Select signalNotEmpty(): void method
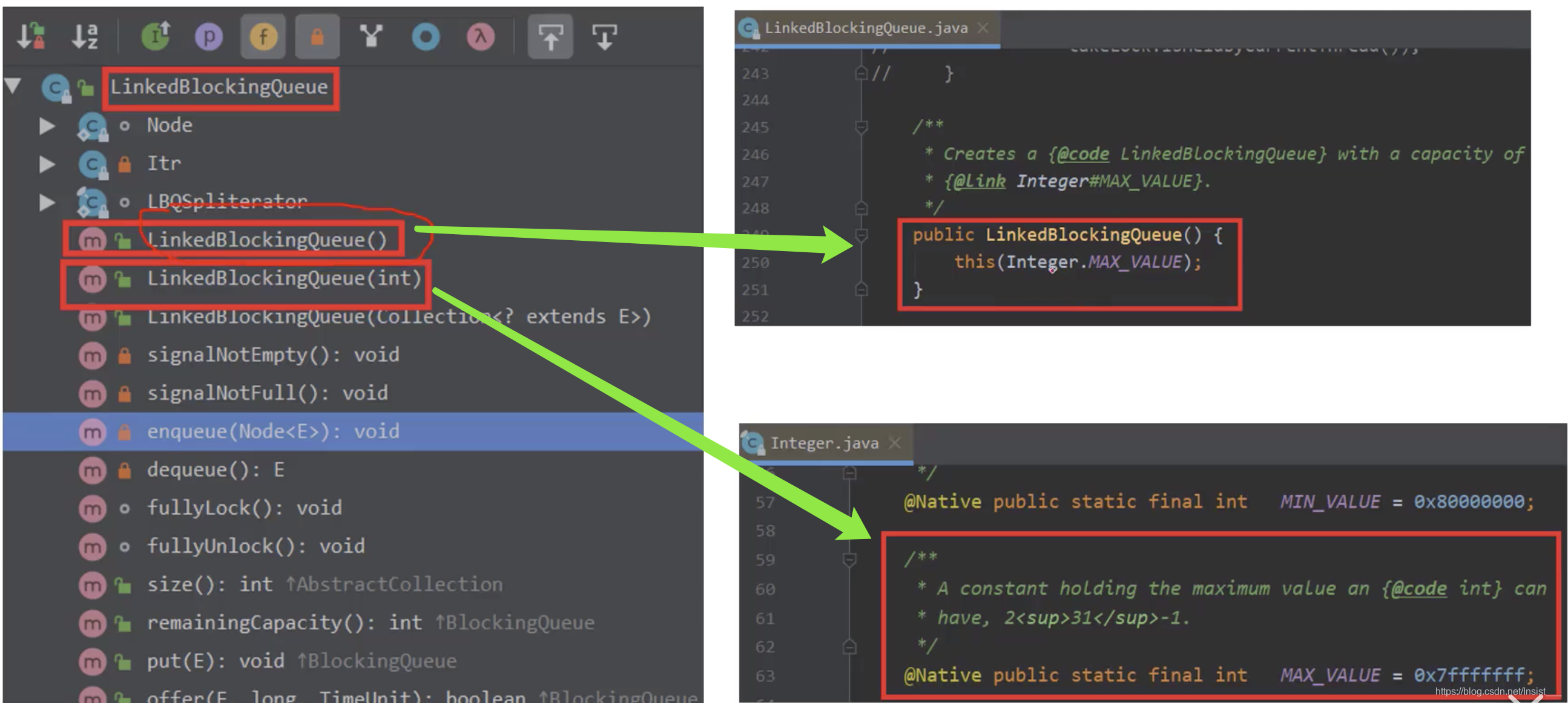1568x703 pixels. point(273,355)
